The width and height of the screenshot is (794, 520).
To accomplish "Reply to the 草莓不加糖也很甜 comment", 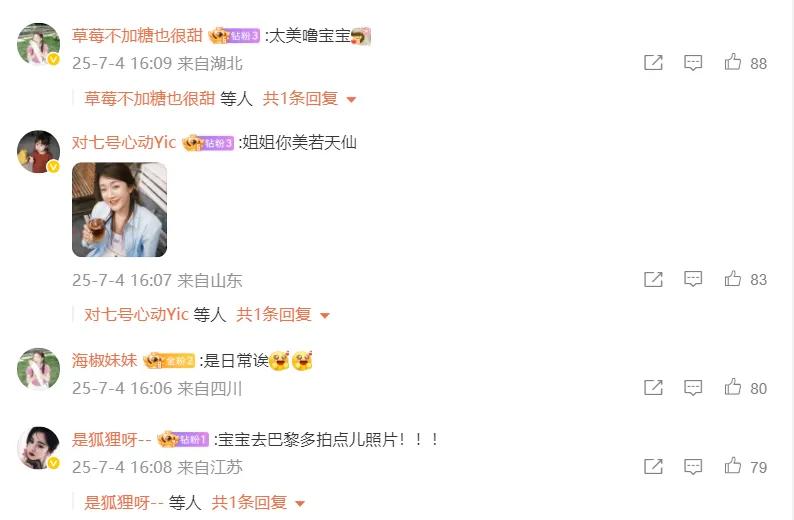I will coord(693,63).
